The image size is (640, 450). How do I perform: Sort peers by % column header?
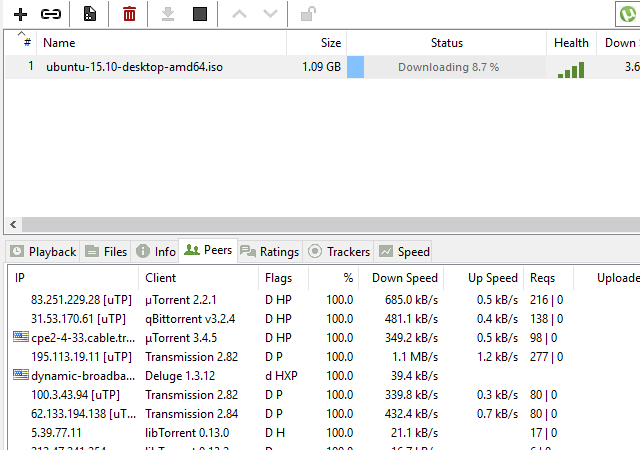coord(334,278)
